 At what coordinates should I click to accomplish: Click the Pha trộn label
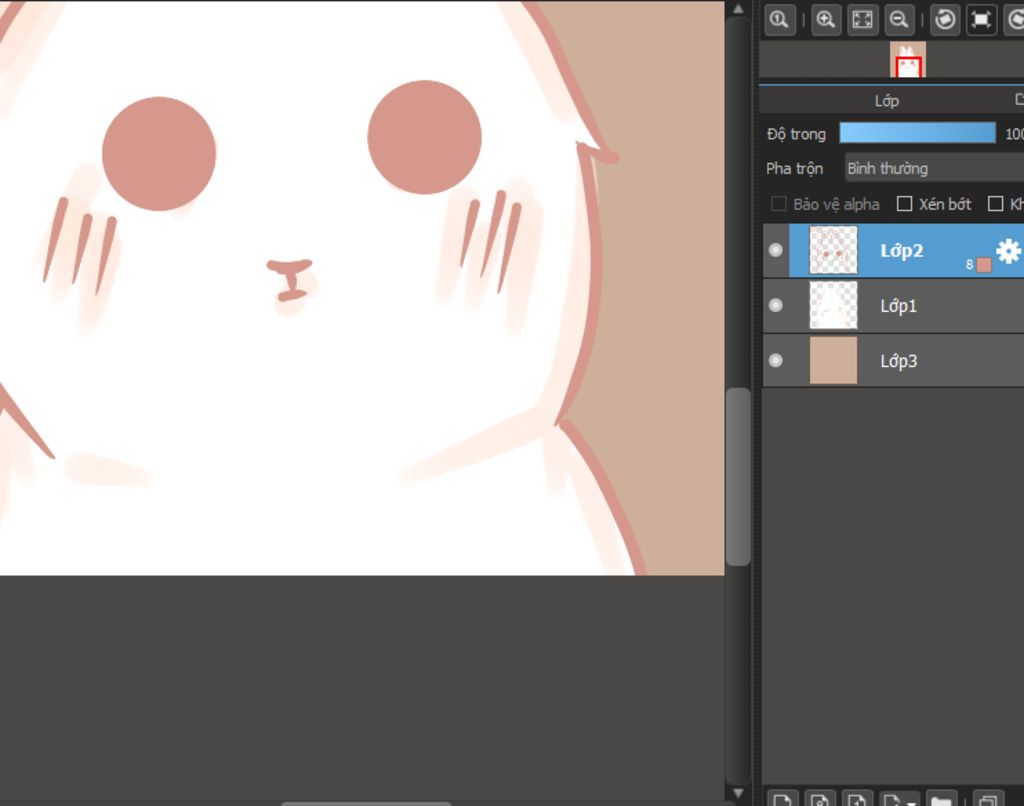pos(794,169)
